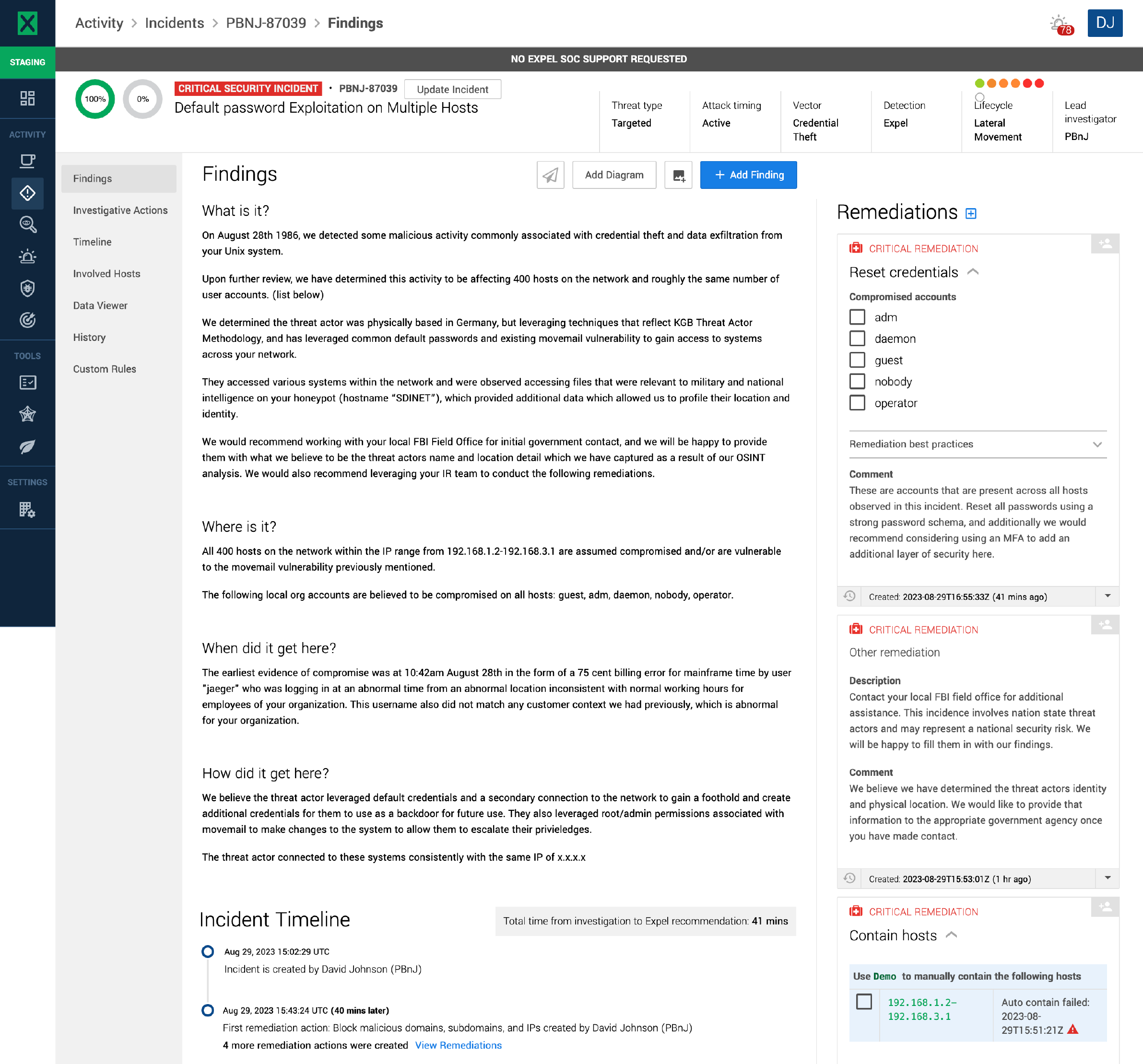Click the add image icon button
Screen dimensions: 1143x1064
[x=678, y=175]
